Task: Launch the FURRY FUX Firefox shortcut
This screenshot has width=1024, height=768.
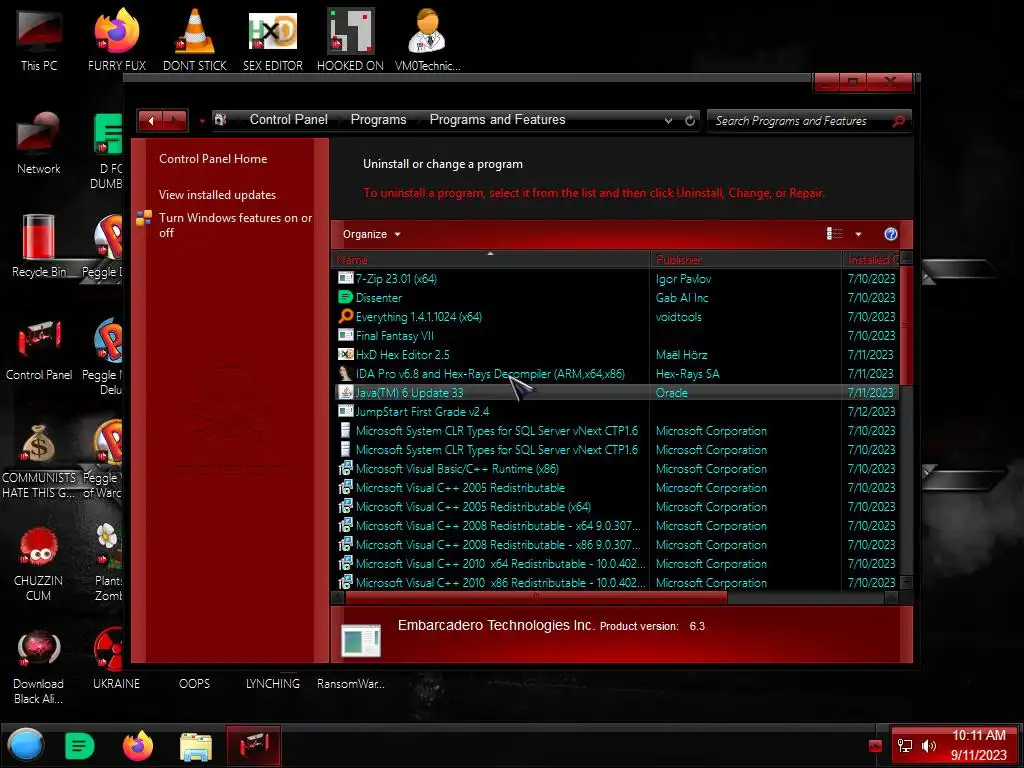Action: tap(117, 39)
